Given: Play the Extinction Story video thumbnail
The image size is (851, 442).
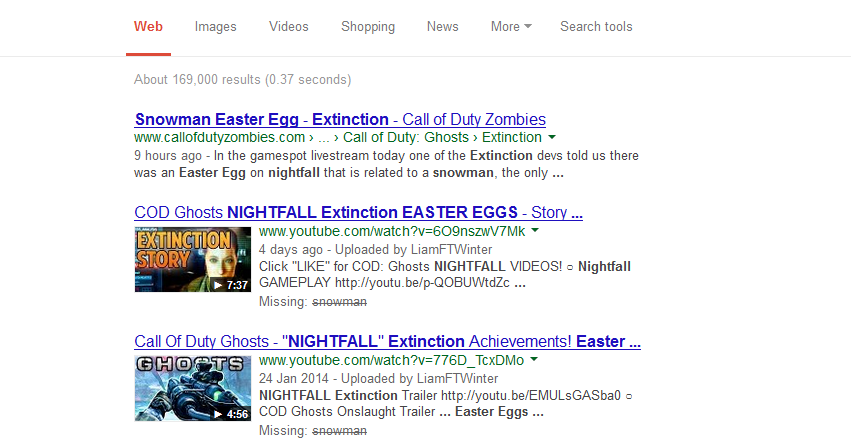Looking at the screenshot, I should tap(193, 260).
